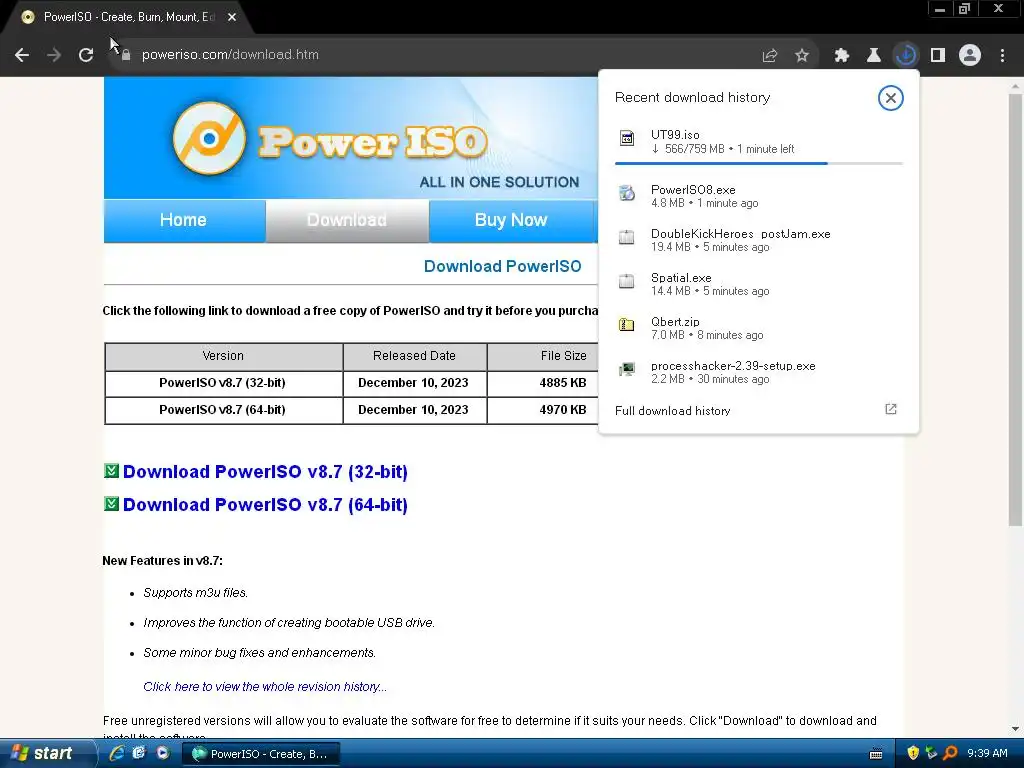The width and height of the screenshot is (1024, 768).
Task: Open Chrome three-dot menu
Action: [x=1002, y=56]
